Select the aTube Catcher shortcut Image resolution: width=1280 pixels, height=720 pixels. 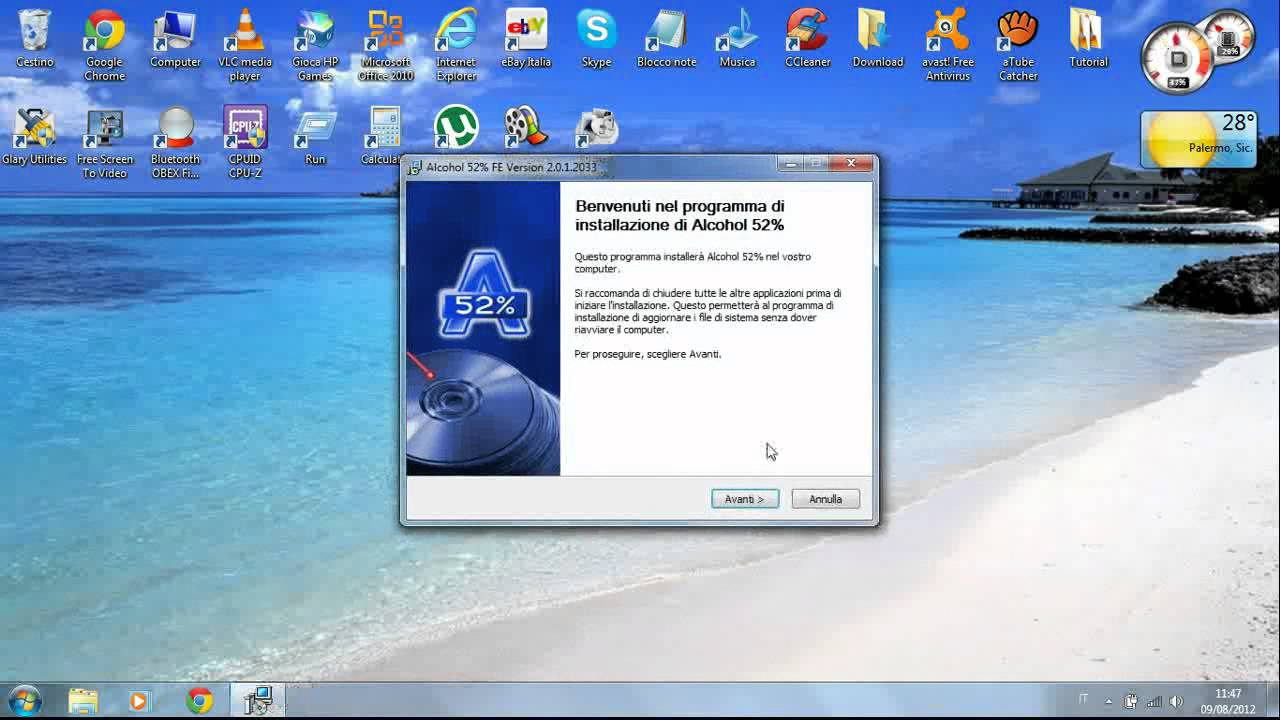pos(1018,45)
